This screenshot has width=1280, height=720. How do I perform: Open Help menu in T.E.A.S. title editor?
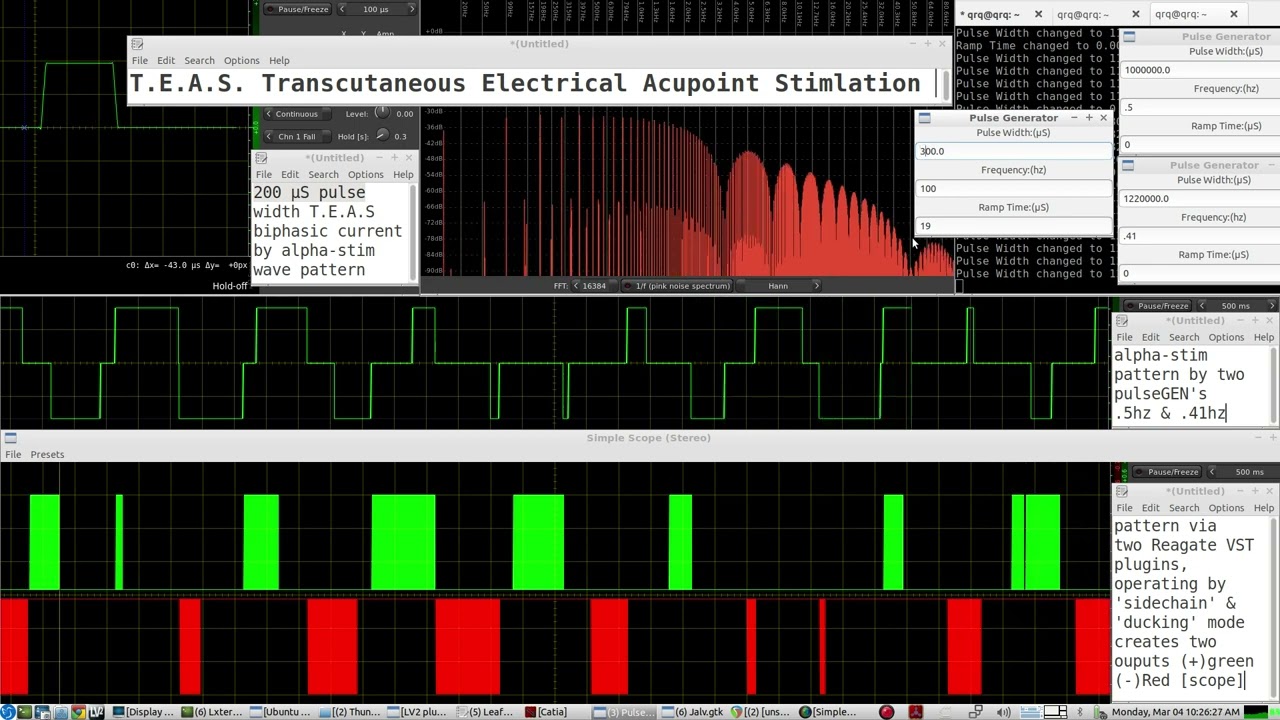(x=279, y=61)
